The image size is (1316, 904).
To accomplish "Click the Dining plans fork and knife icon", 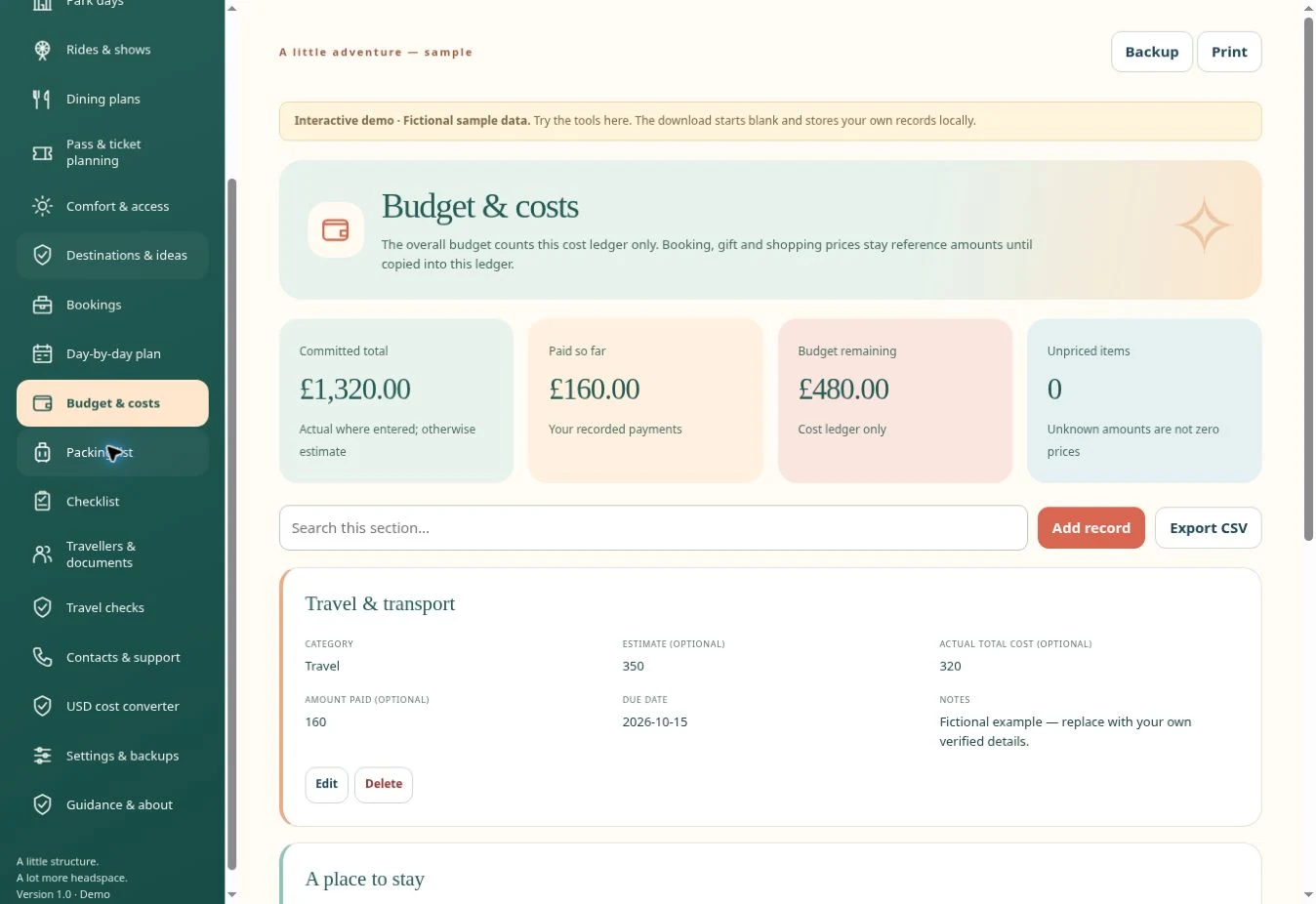I will (42, 99).
